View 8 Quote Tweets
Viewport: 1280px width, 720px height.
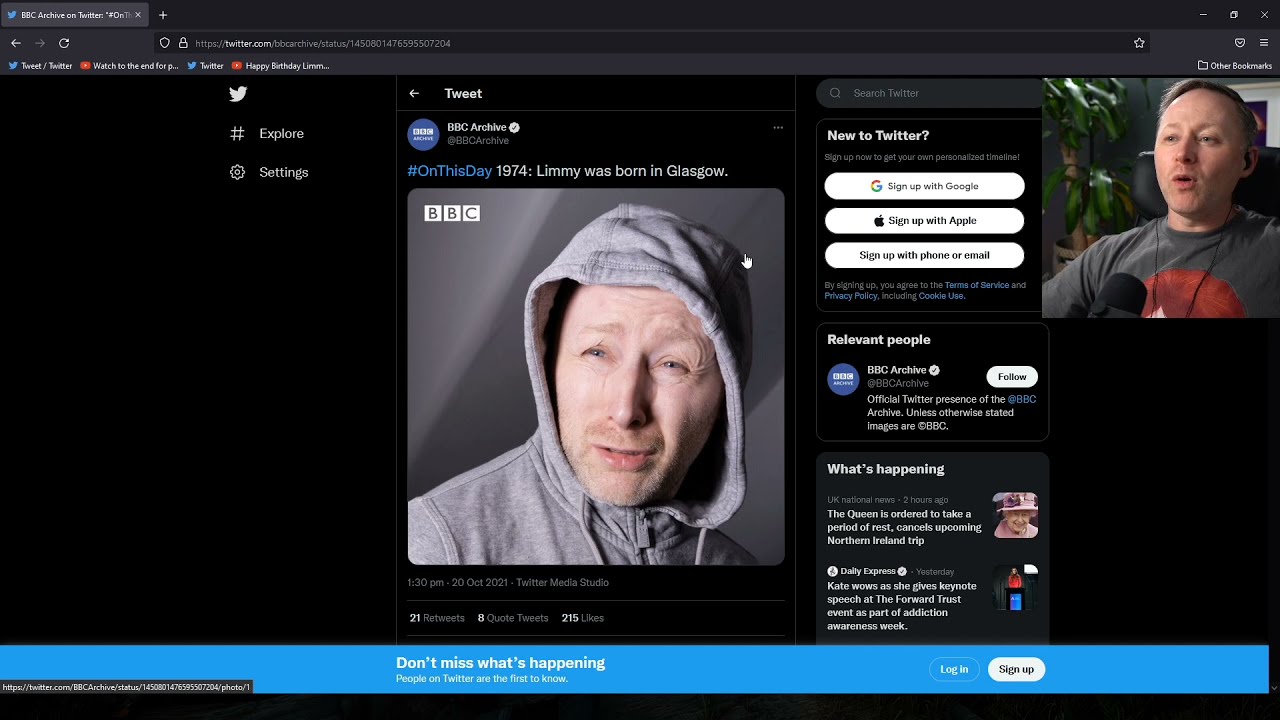tap(513, 618)
